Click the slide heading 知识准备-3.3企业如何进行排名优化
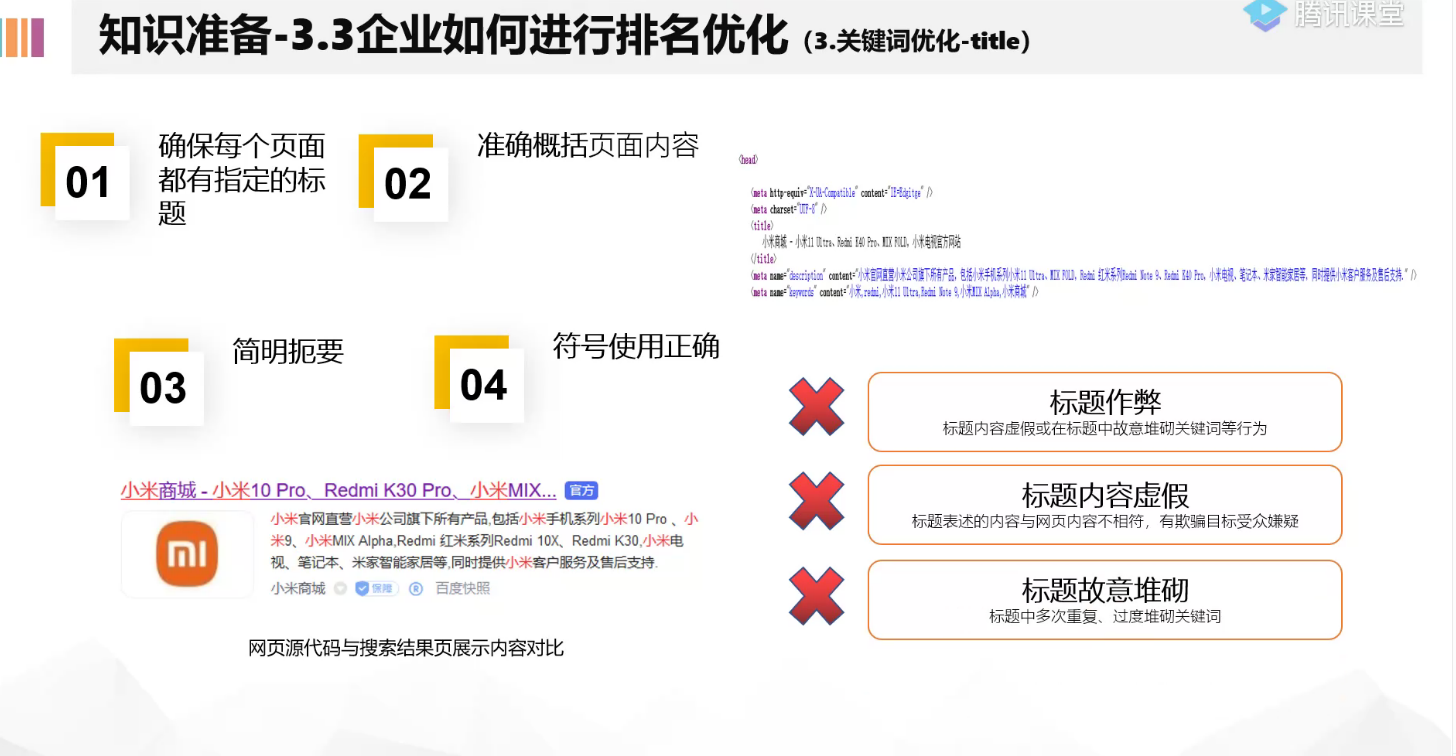The width and height of the screenshot is (1456, 756). (444, 38)
